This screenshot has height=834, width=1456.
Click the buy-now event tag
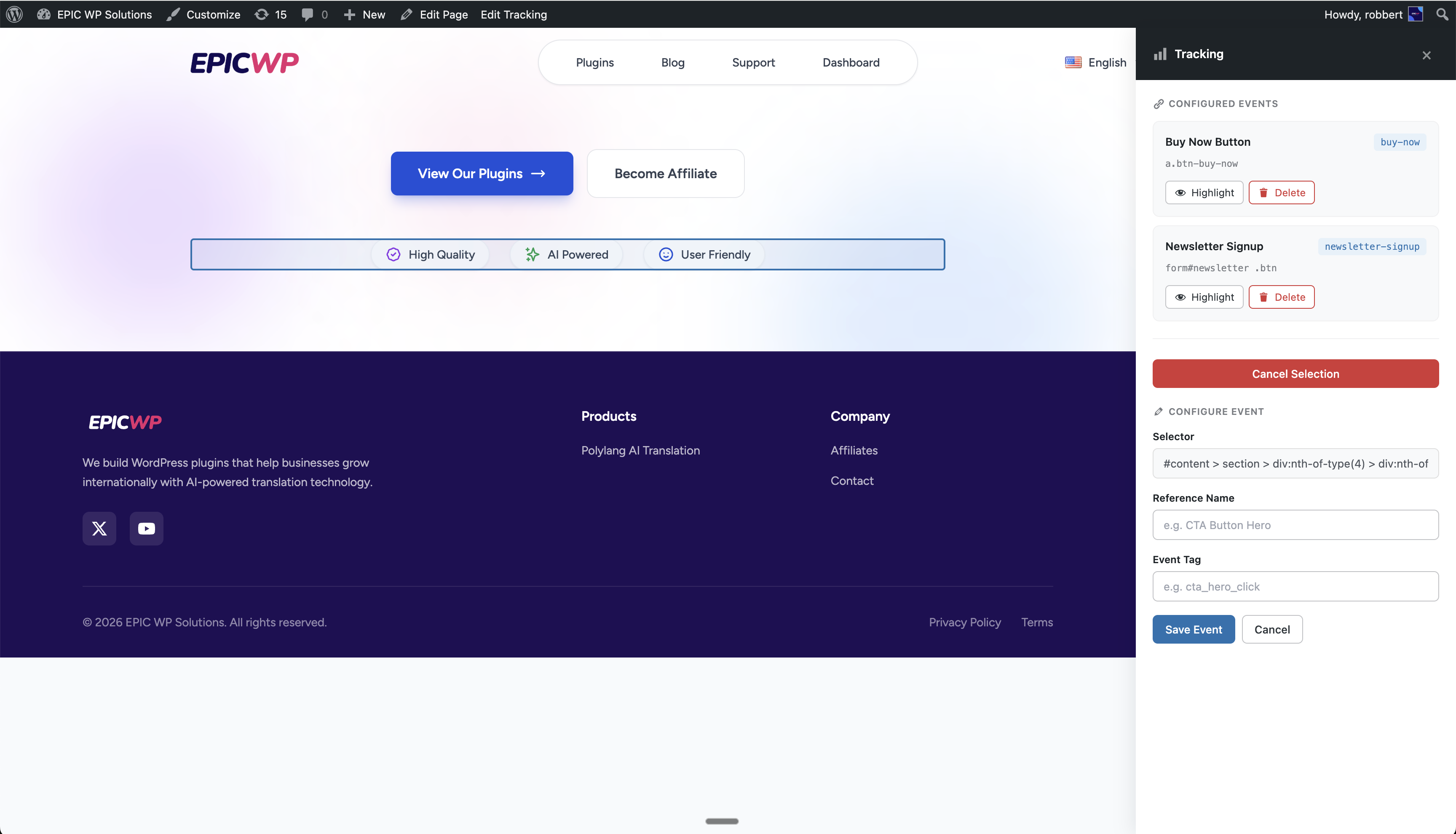(x=1400, y=142)
